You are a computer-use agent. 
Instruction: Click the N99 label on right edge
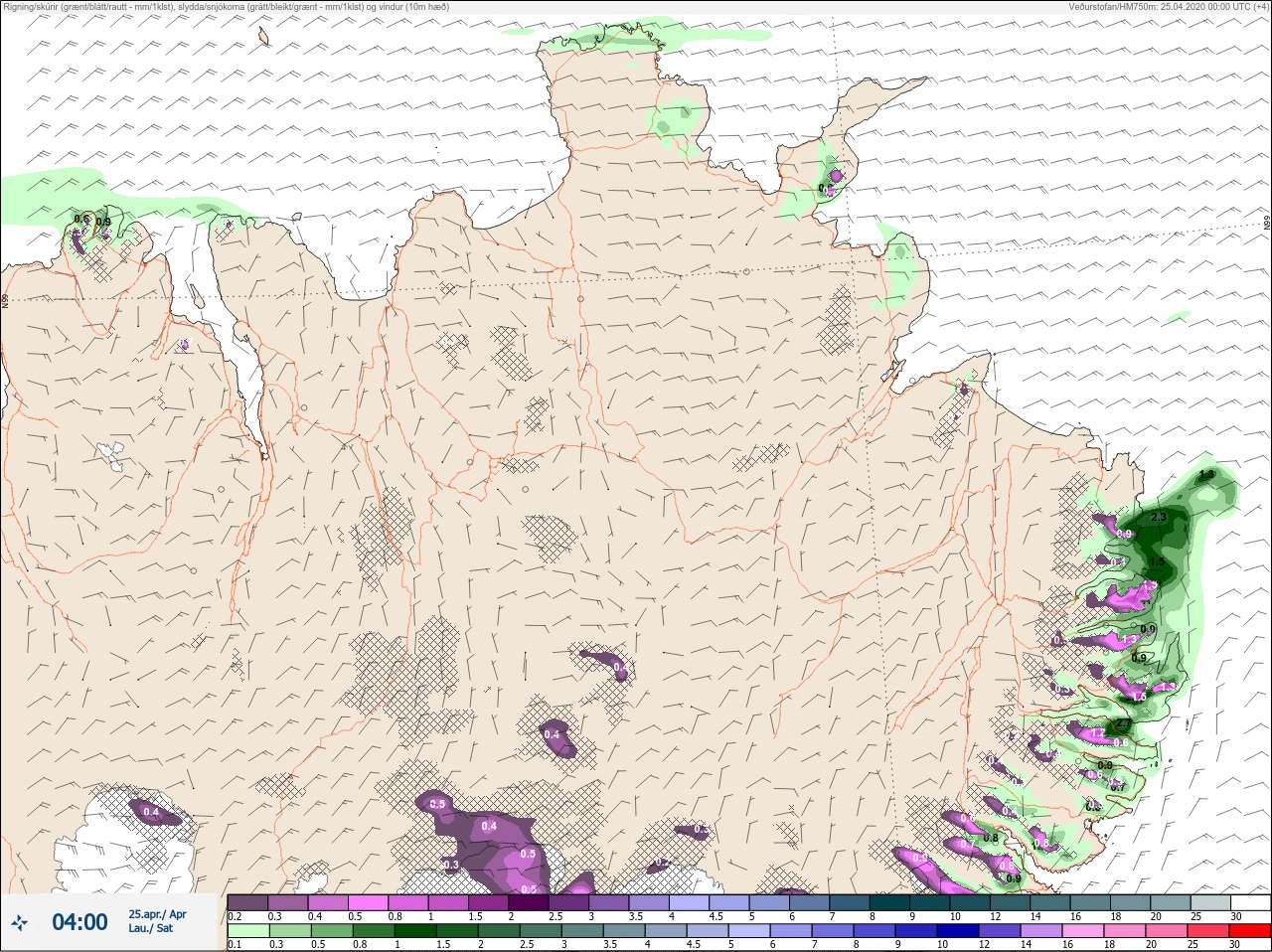(1267, 224)
